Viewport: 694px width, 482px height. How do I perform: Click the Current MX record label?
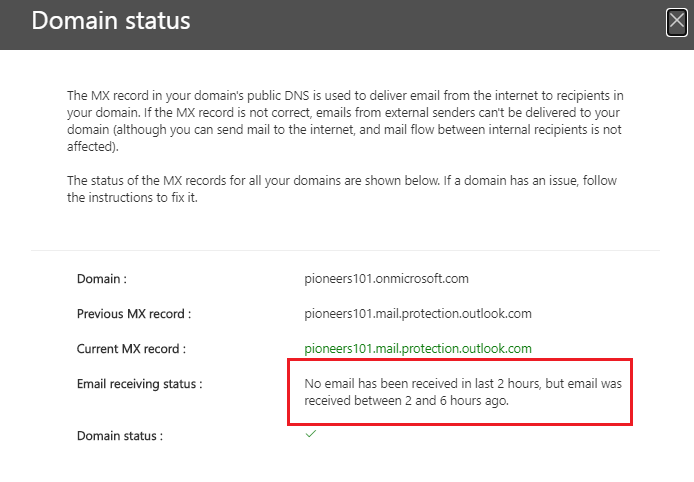(x=131, y=349)
